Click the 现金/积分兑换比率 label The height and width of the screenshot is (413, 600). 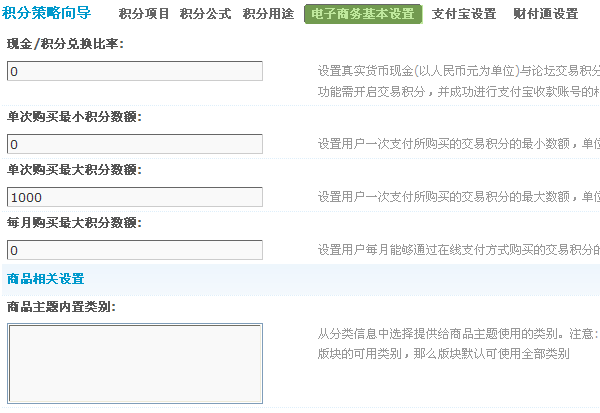coord(64,45)
